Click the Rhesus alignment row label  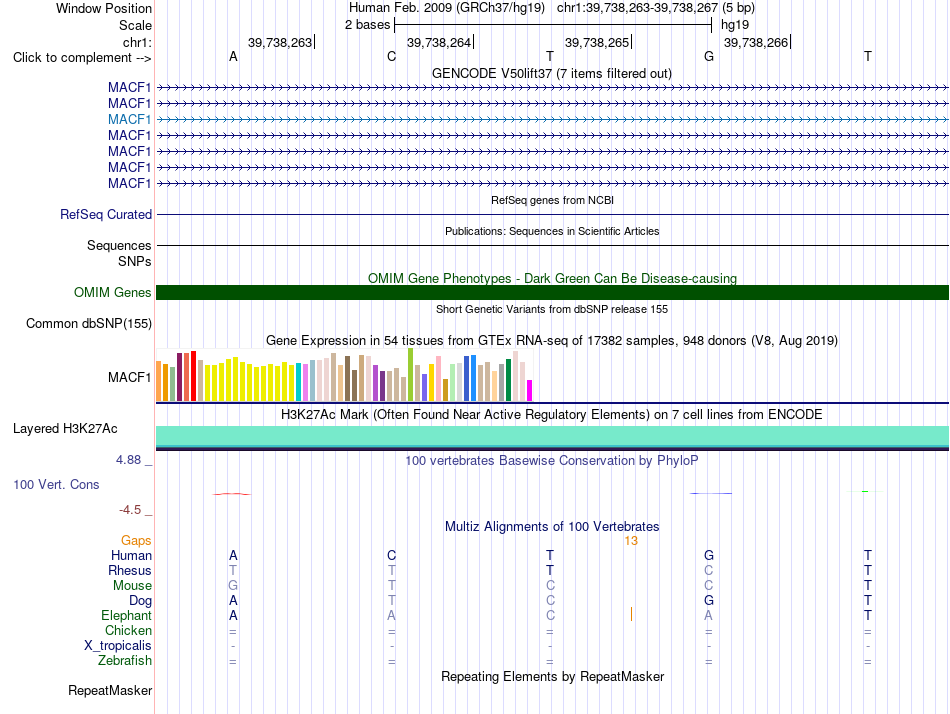(130, 570)
